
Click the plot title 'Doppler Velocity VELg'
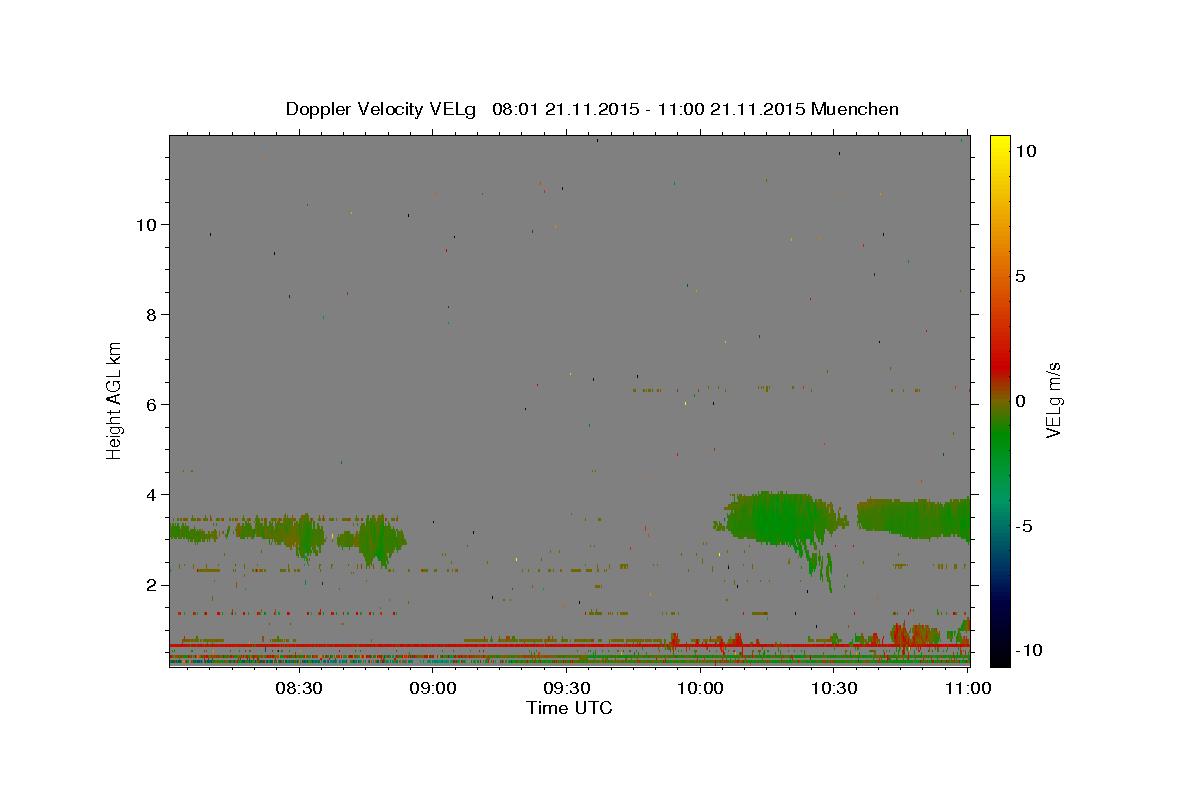(x=382, y=109)
